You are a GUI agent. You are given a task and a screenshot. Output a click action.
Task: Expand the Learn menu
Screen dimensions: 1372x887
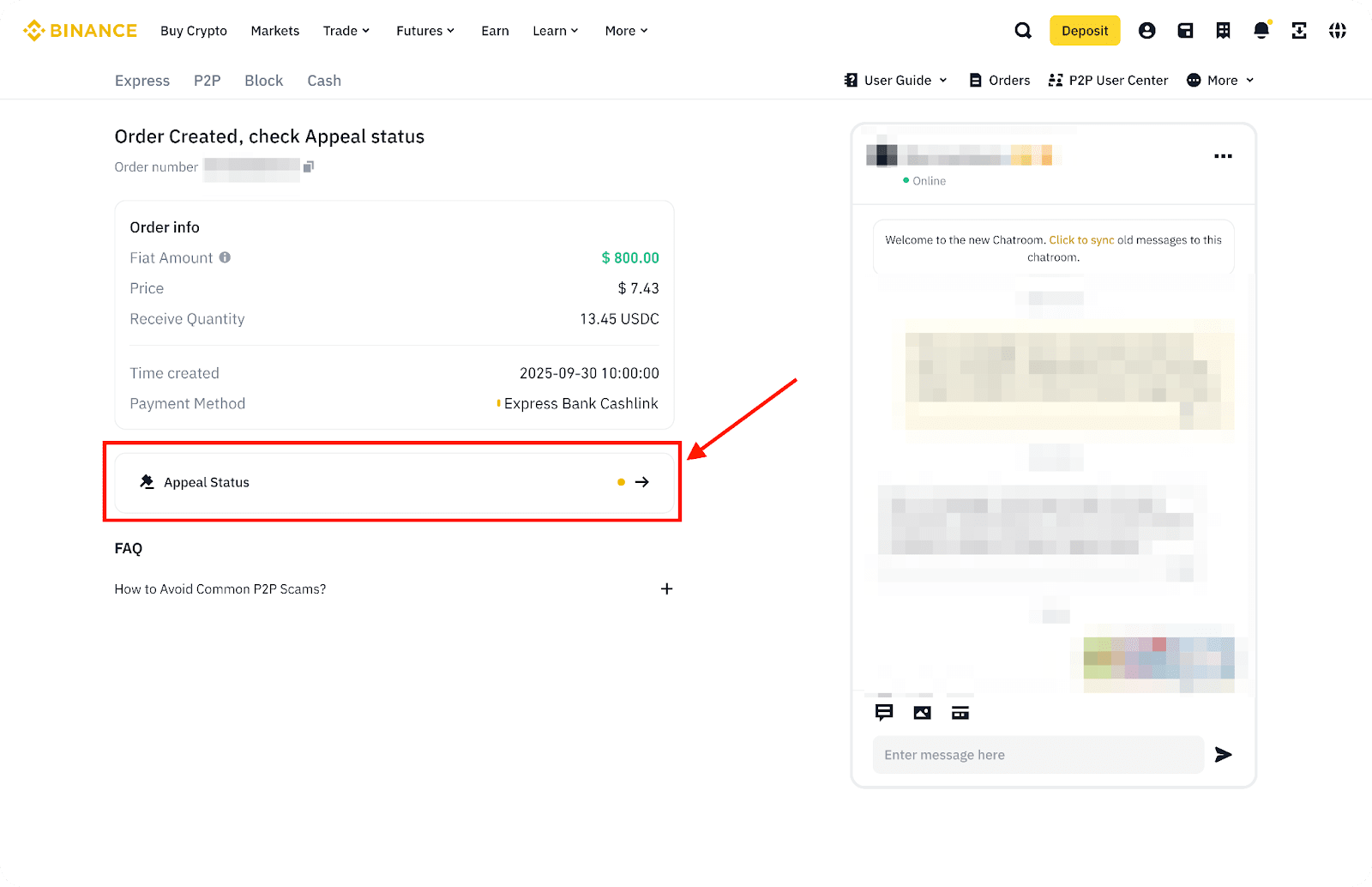pos(556,31)
